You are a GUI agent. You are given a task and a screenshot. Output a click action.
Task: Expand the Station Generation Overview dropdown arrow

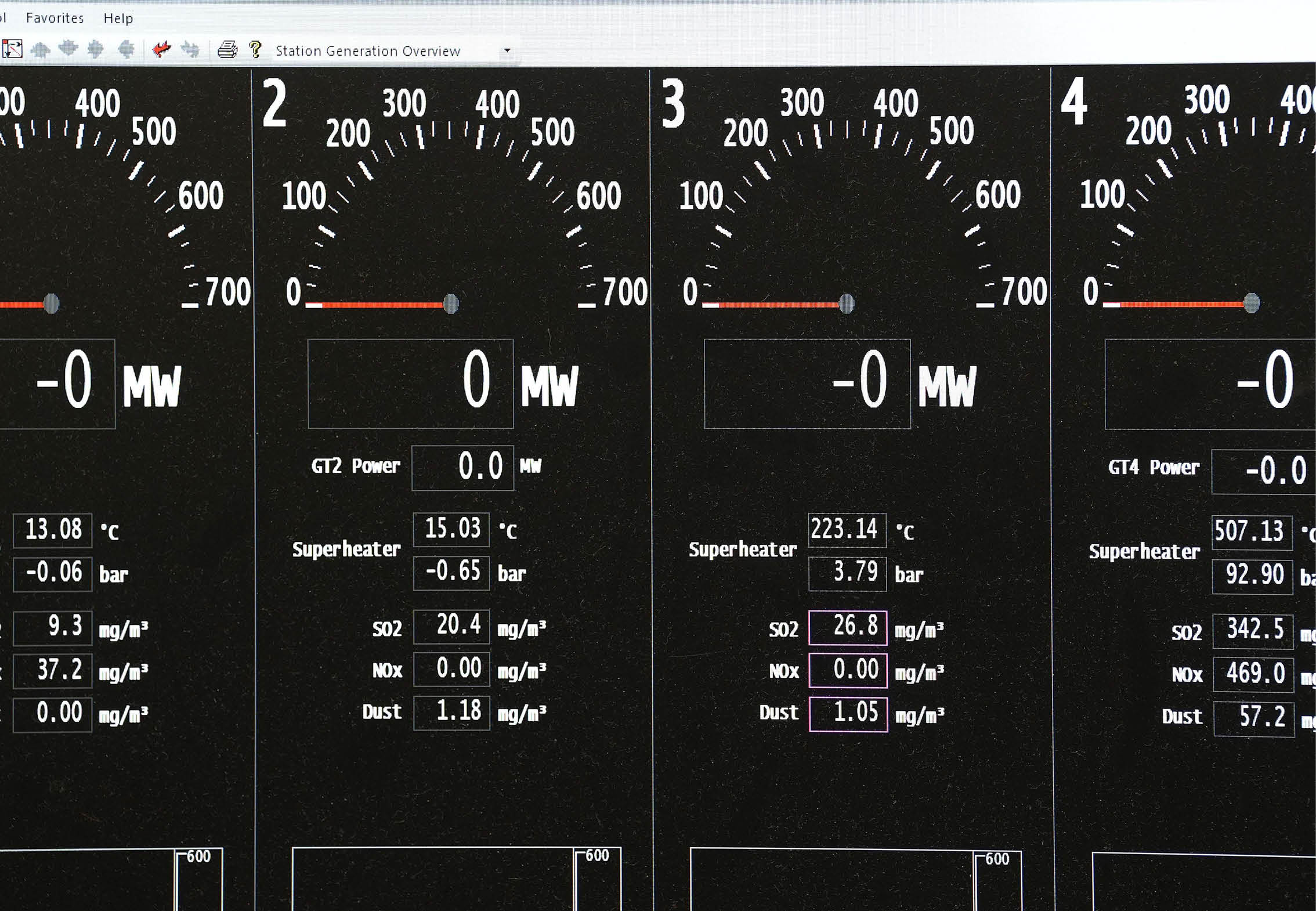507,51
